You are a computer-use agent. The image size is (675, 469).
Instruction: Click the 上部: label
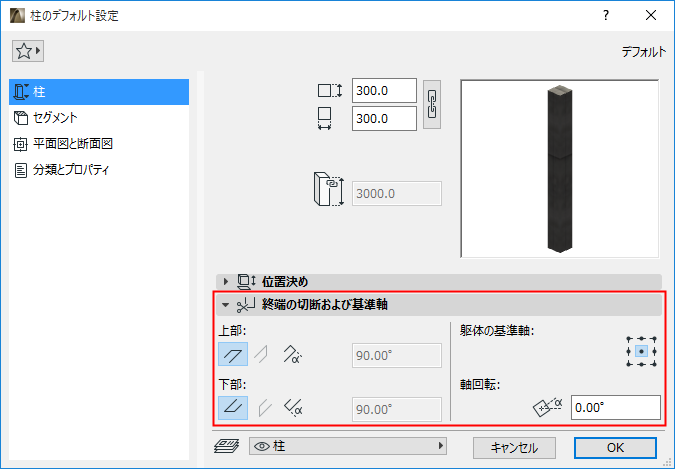(x=232, y=331)
